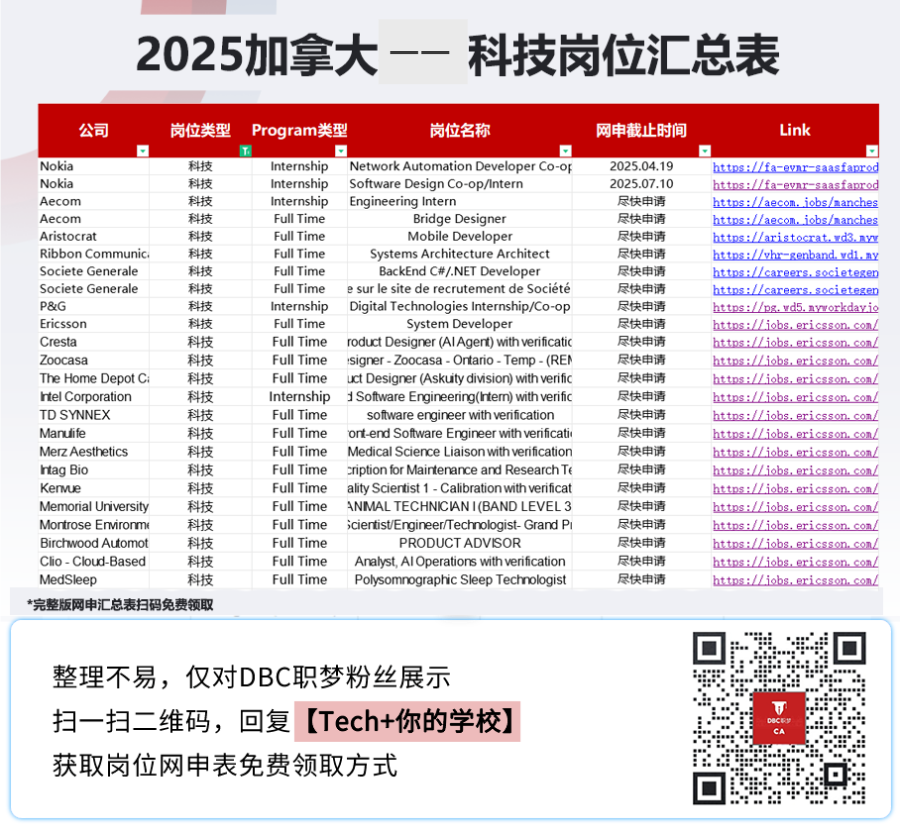Open the Program类型 column filter dropdown

tap(340, 151)
